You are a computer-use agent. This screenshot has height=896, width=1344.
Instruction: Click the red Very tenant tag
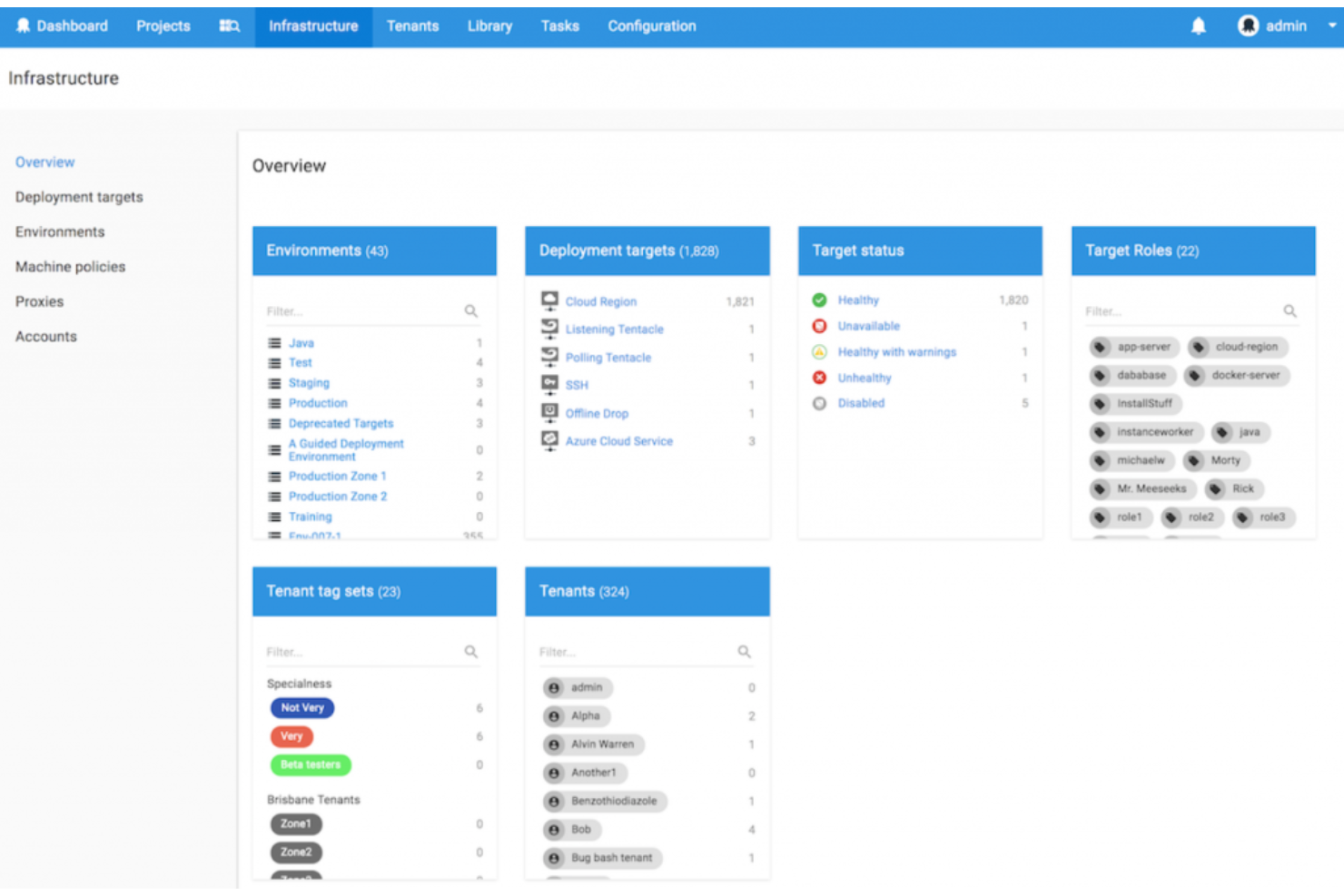tap(291, 736)
